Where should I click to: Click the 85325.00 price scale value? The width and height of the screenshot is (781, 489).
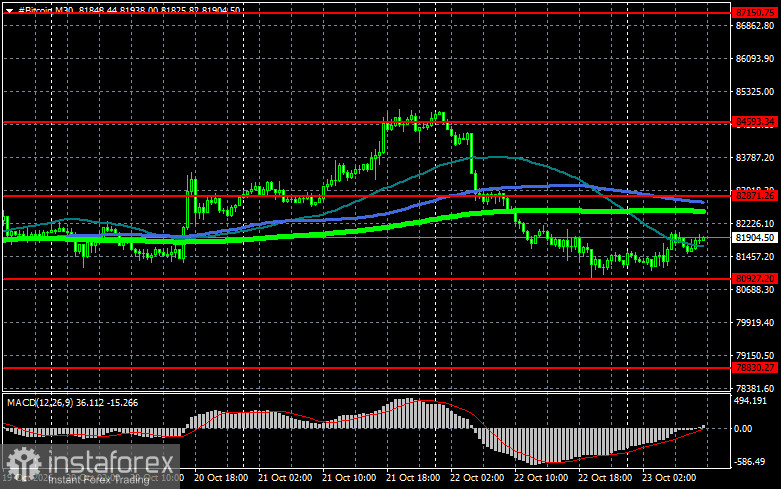[755, 92]
